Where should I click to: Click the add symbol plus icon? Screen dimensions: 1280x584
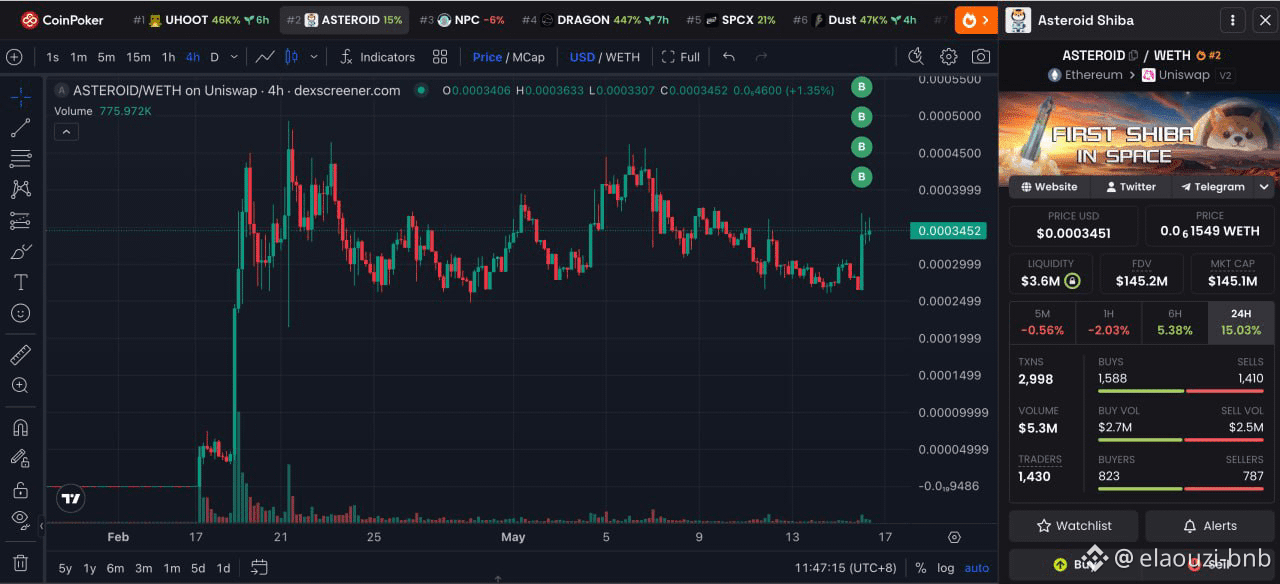(x=14, y=57)
